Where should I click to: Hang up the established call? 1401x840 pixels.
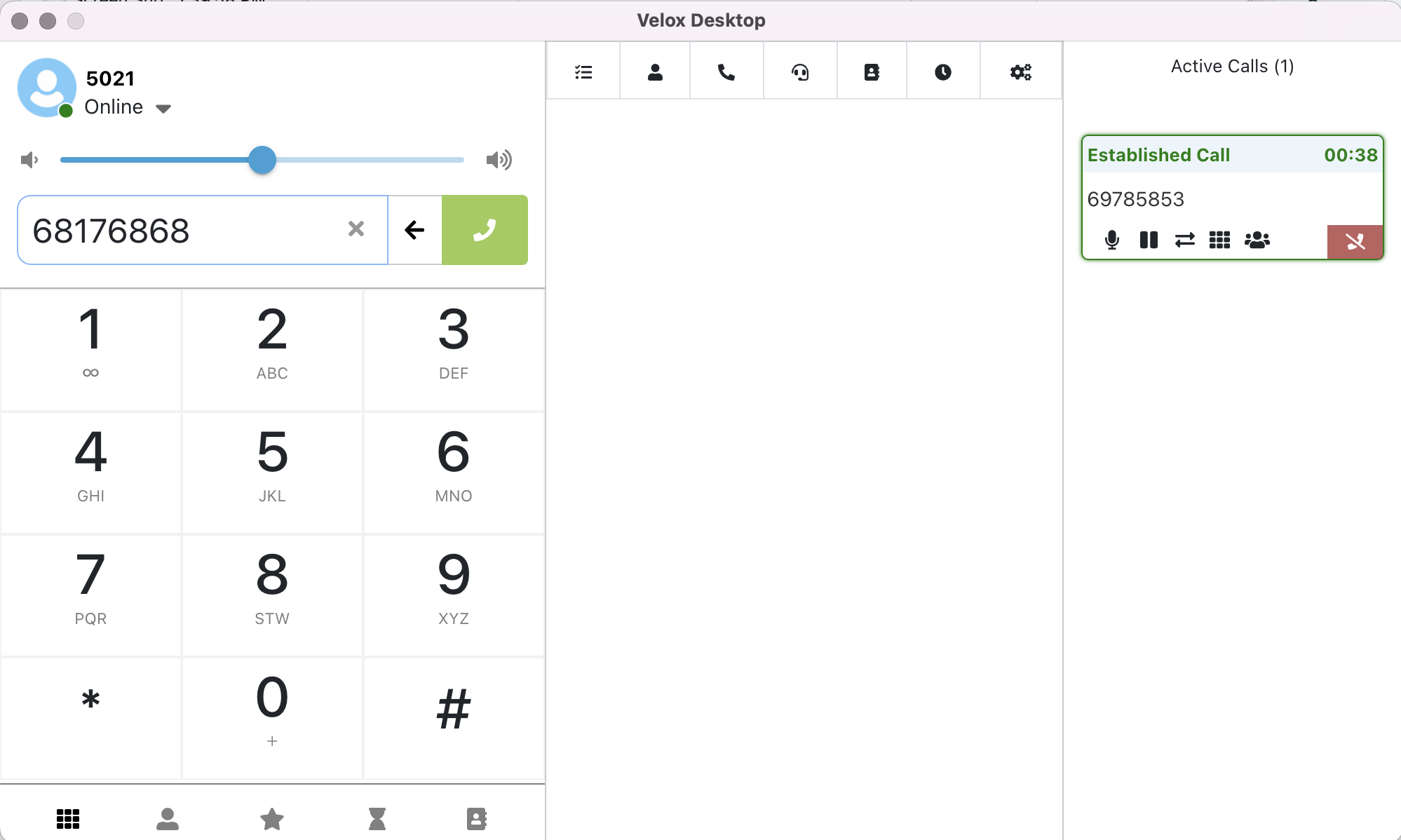1355,242
